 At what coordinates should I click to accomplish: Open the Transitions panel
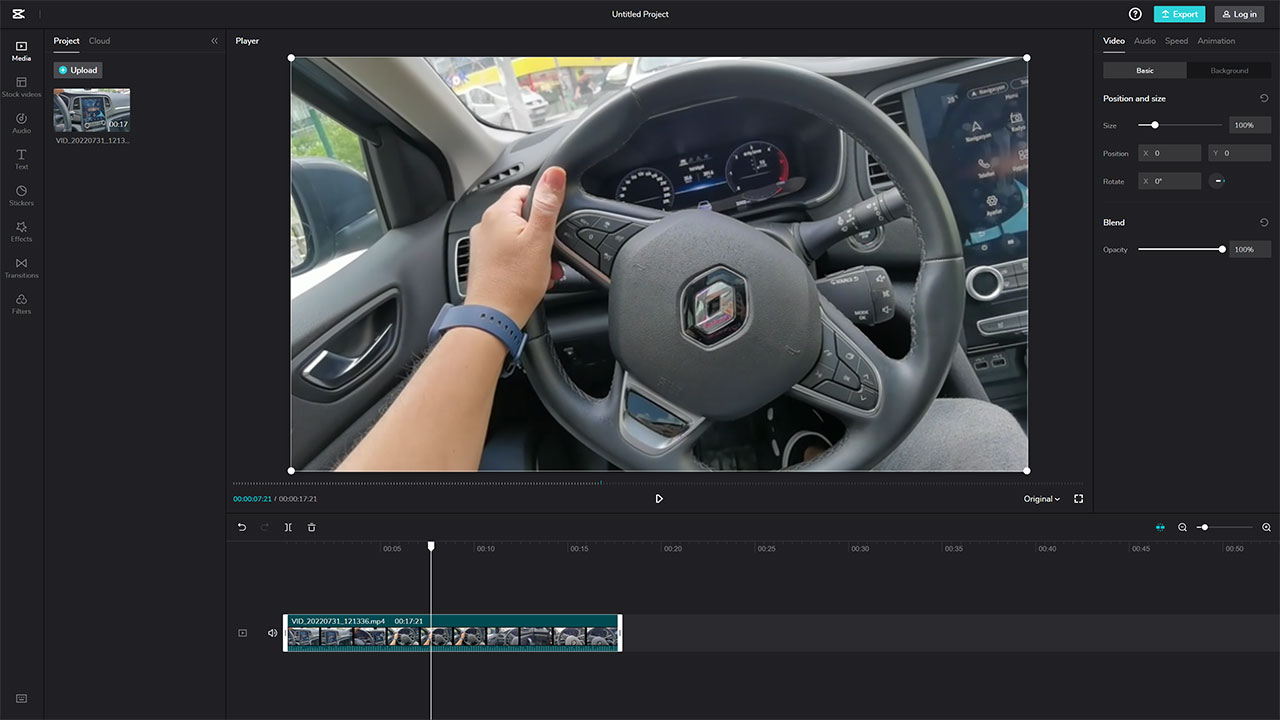[21, 267]
